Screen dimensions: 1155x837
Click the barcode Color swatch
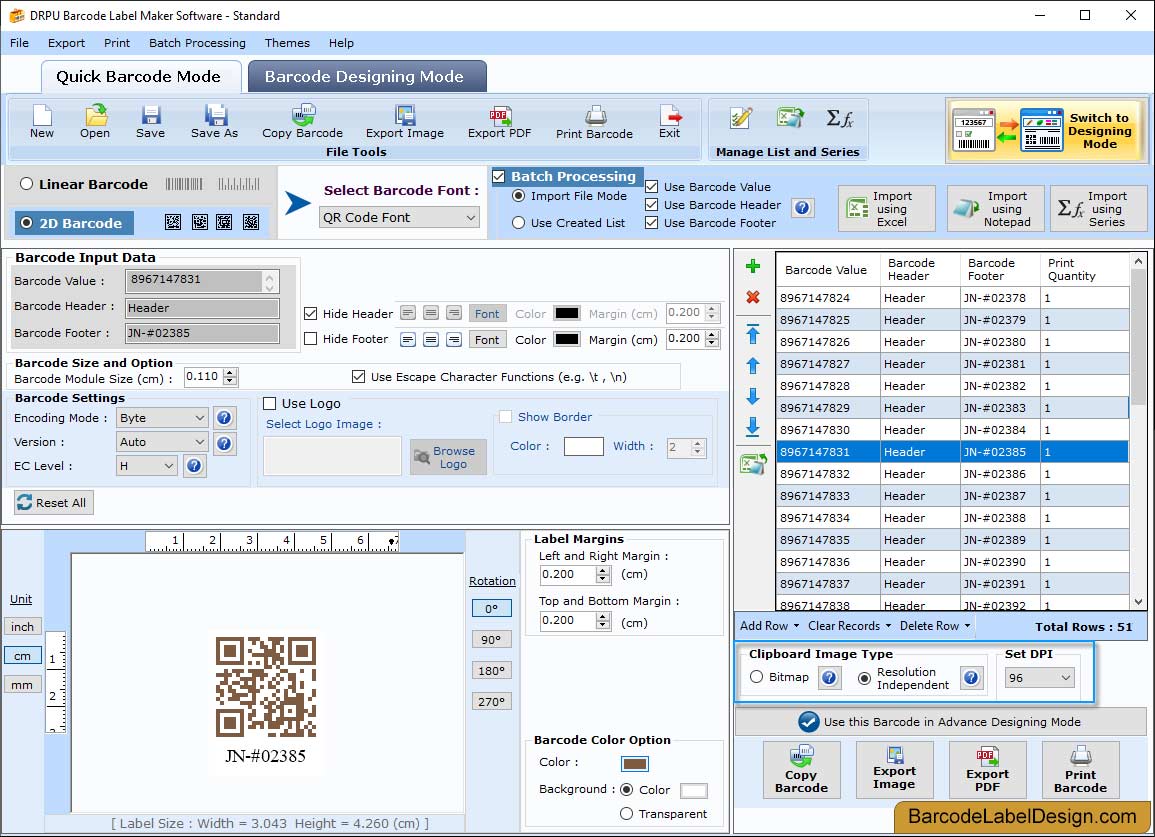634,763
